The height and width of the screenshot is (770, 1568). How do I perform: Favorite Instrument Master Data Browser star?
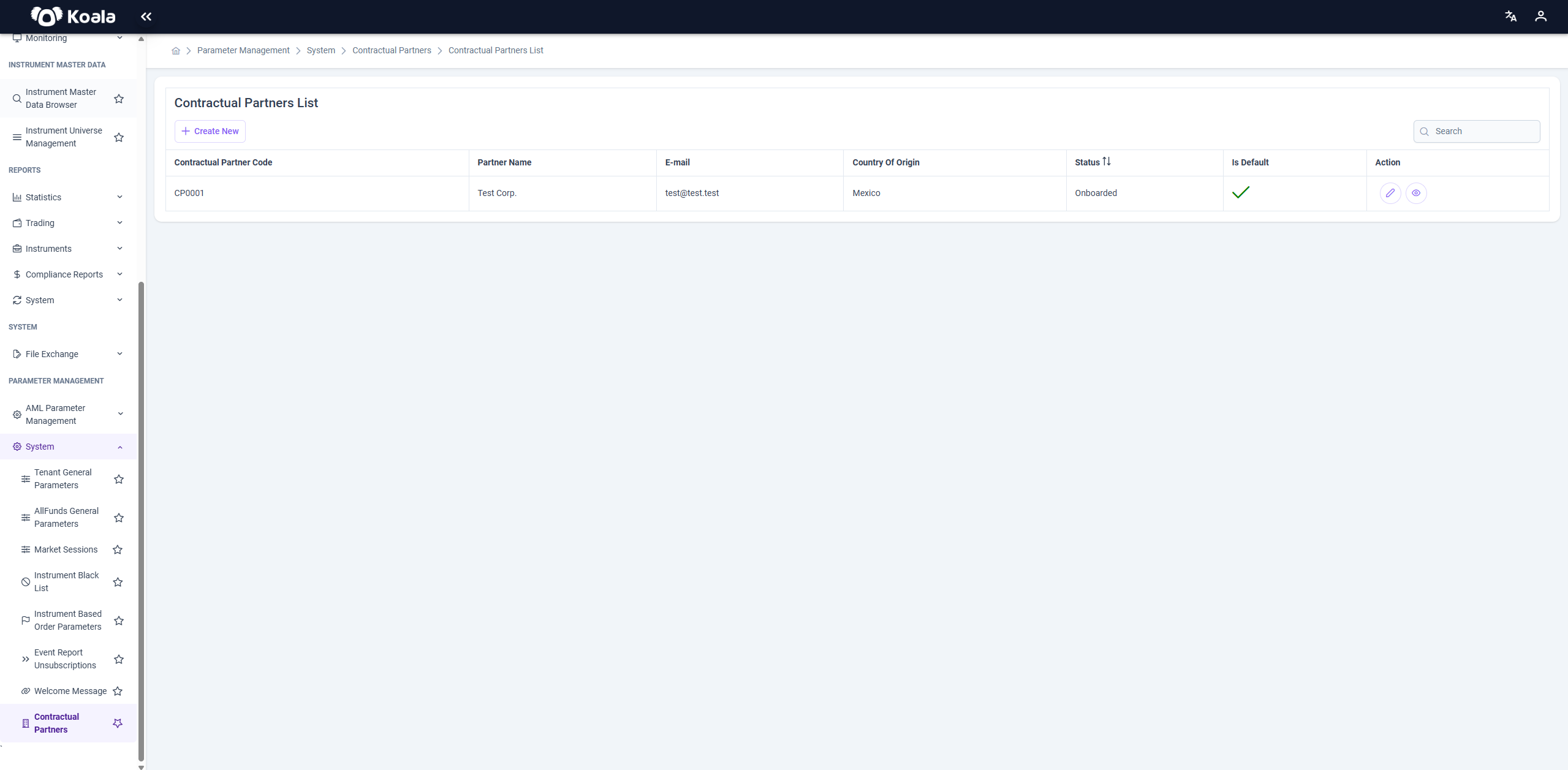(x=119, y=99)
